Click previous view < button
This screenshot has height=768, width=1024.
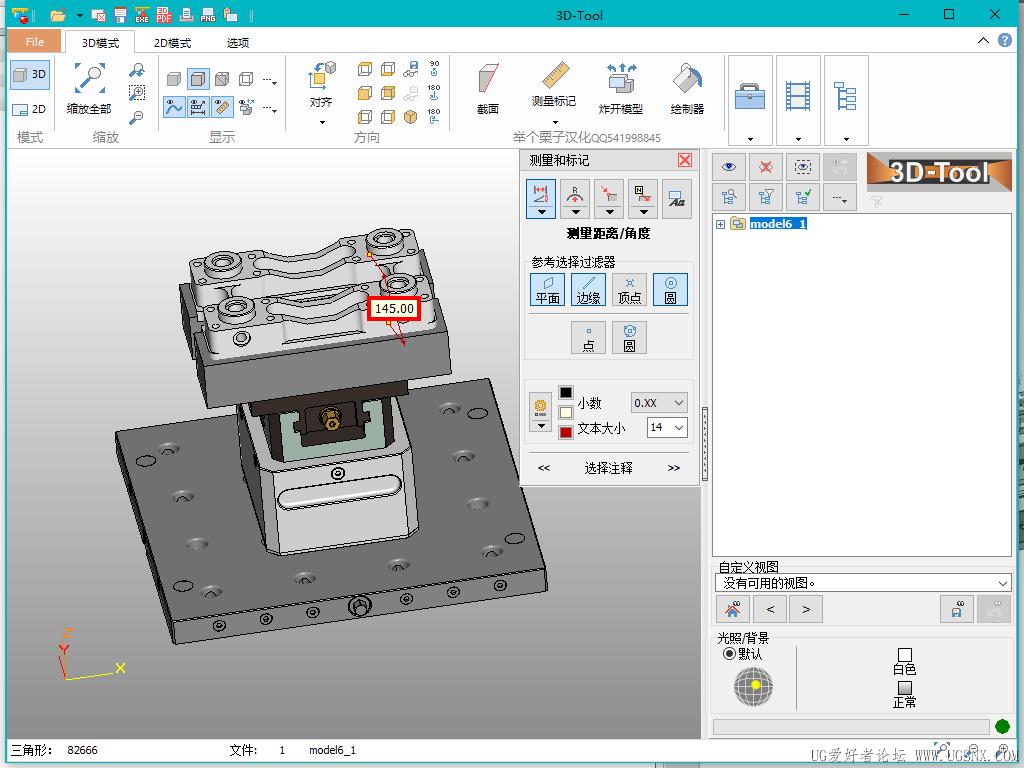pos(770,609)
